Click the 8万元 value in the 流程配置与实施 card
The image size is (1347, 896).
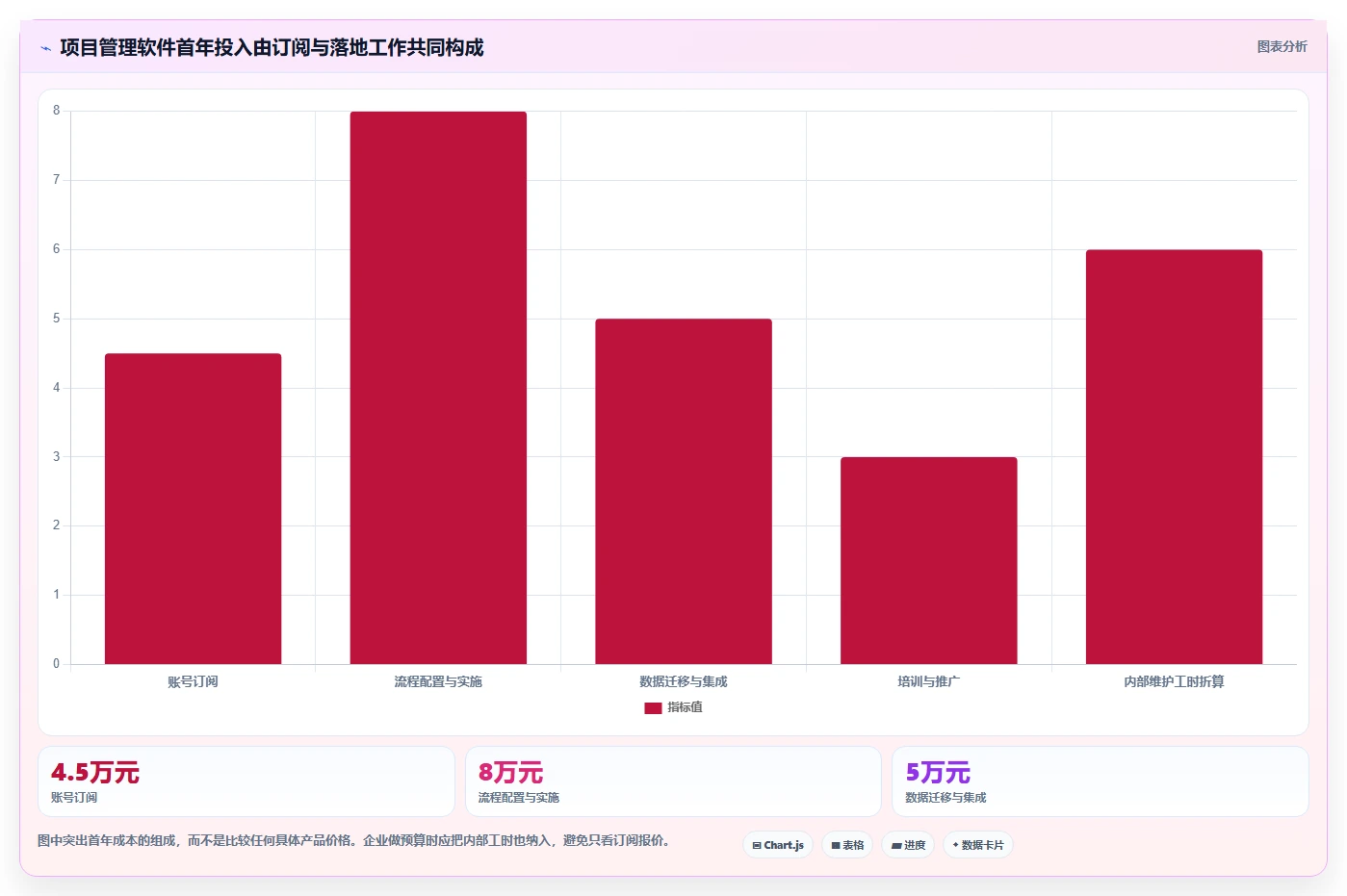(511, 773)
